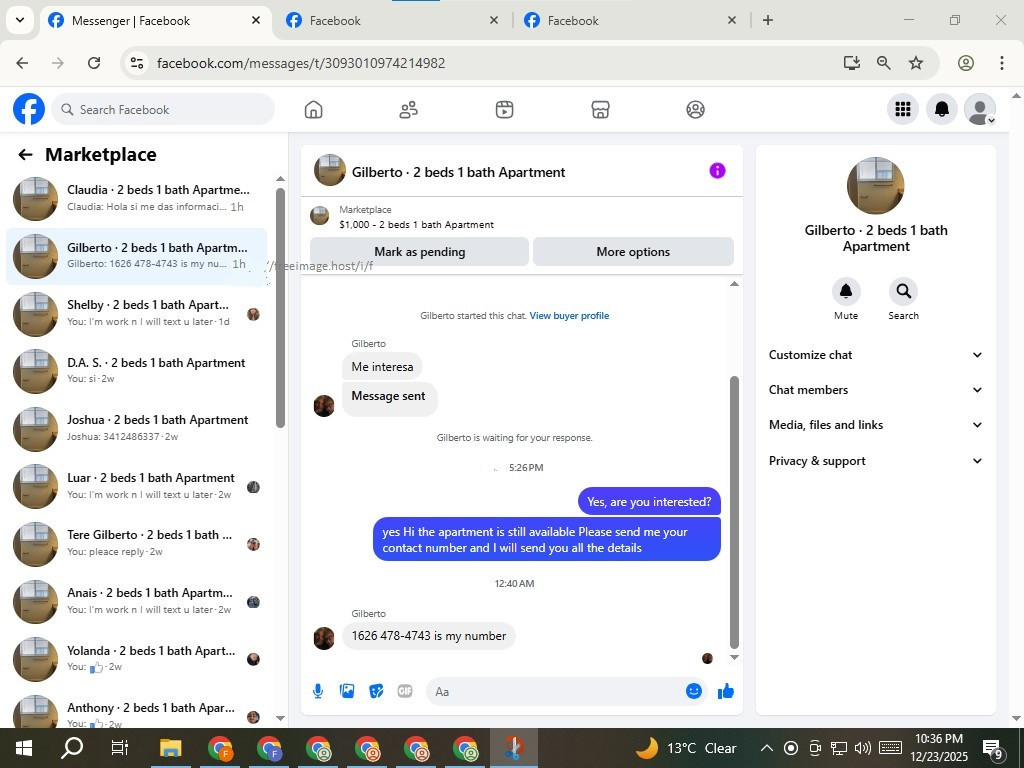Click the taskbar volume speaker icon

(863, 748)
